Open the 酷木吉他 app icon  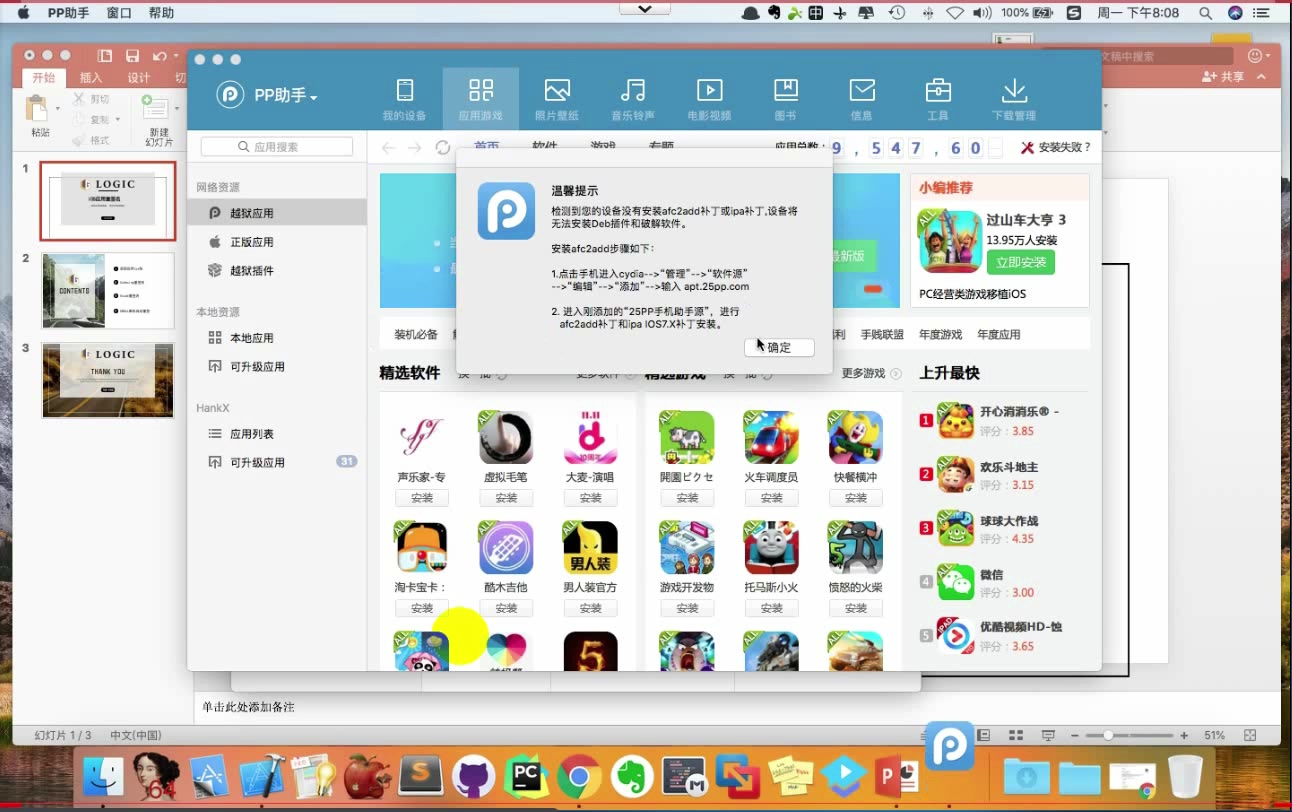tap(506, 548)
